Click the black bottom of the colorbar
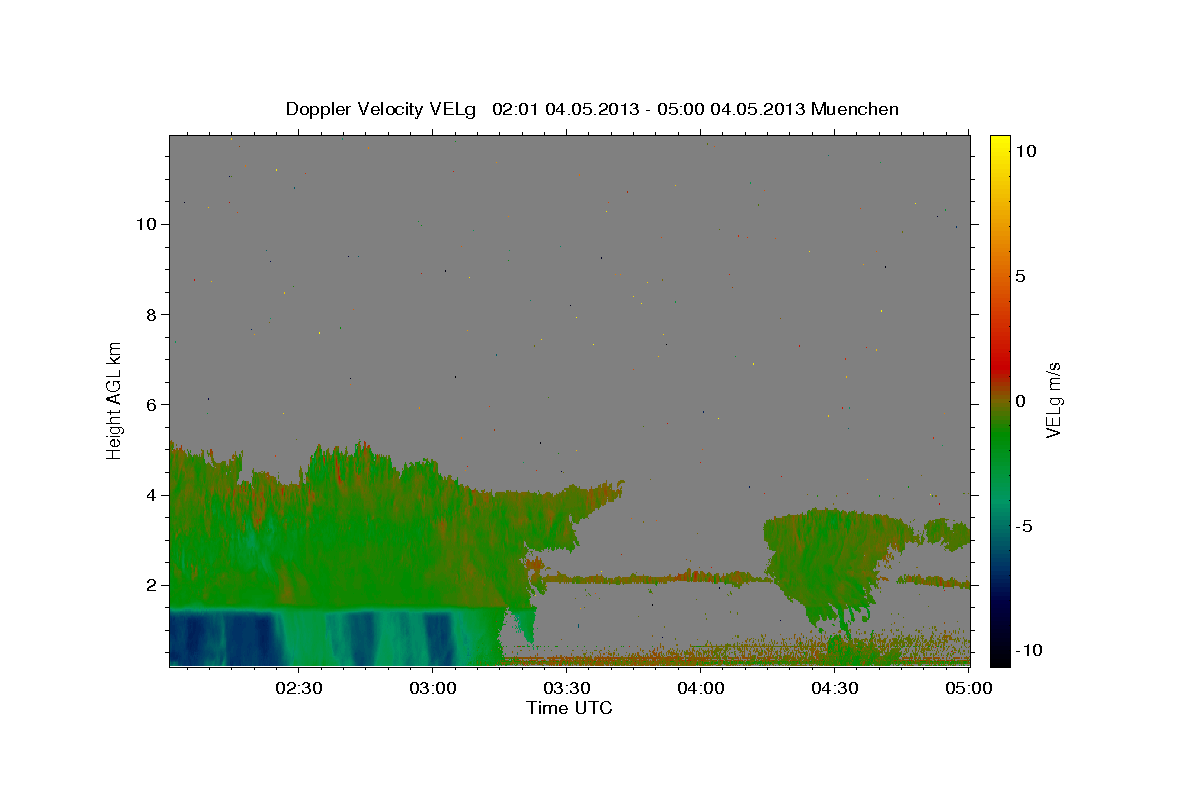The height and width of the screenshot is (800, 1200). (x=999, y=655)
